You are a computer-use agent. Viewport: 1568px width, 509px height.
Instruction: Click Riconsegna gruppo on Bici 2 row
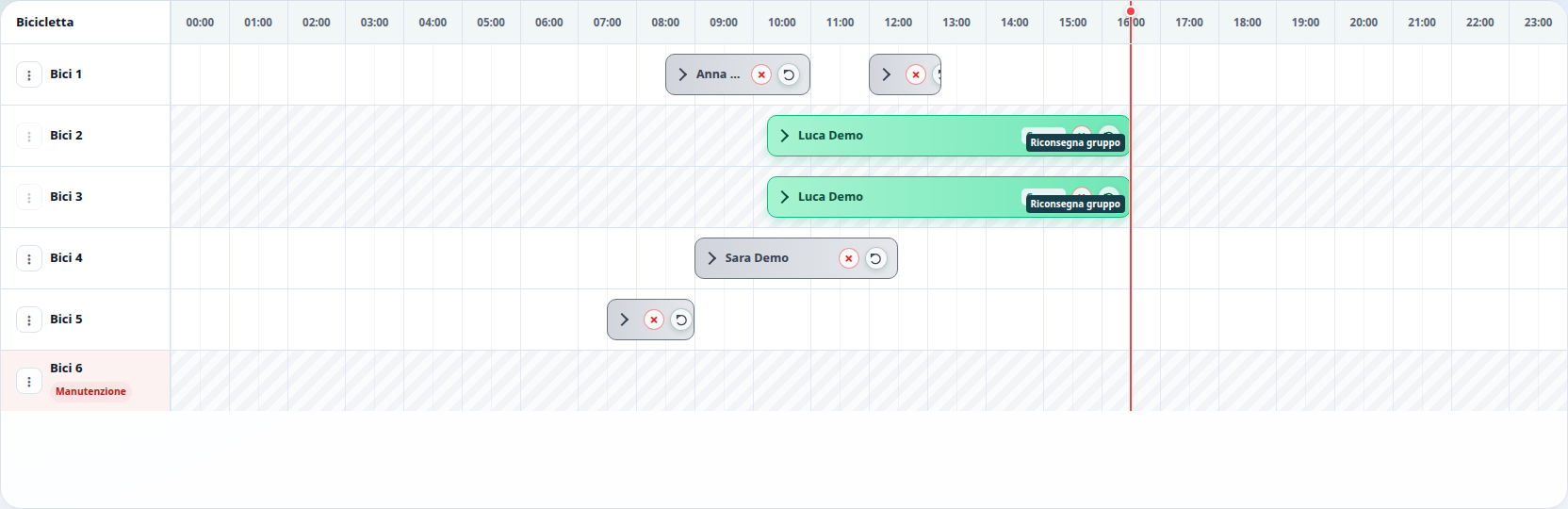1075,142
